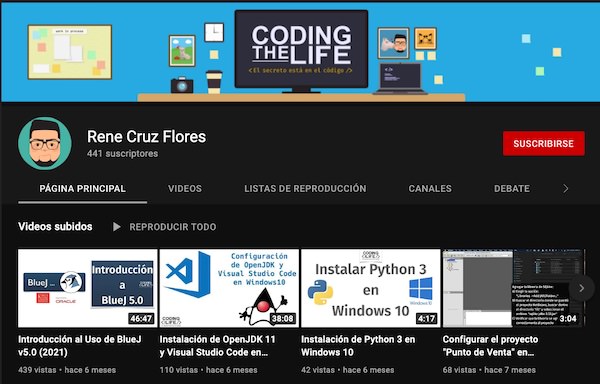600x384 pixels.
Task: Open the Instalar Python 3 thumbnail
Action: click(371, 288)
